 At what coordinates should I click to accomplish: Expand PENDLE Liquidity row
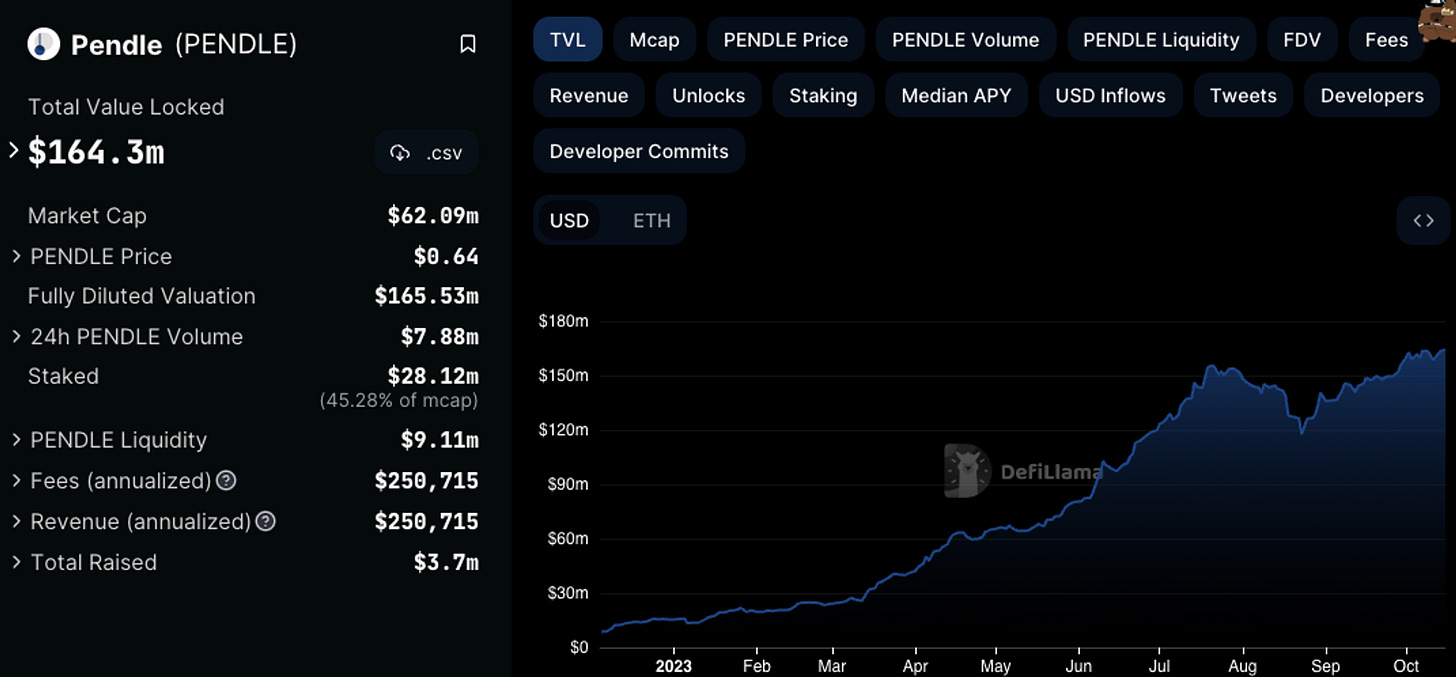[x=16, y=440]
